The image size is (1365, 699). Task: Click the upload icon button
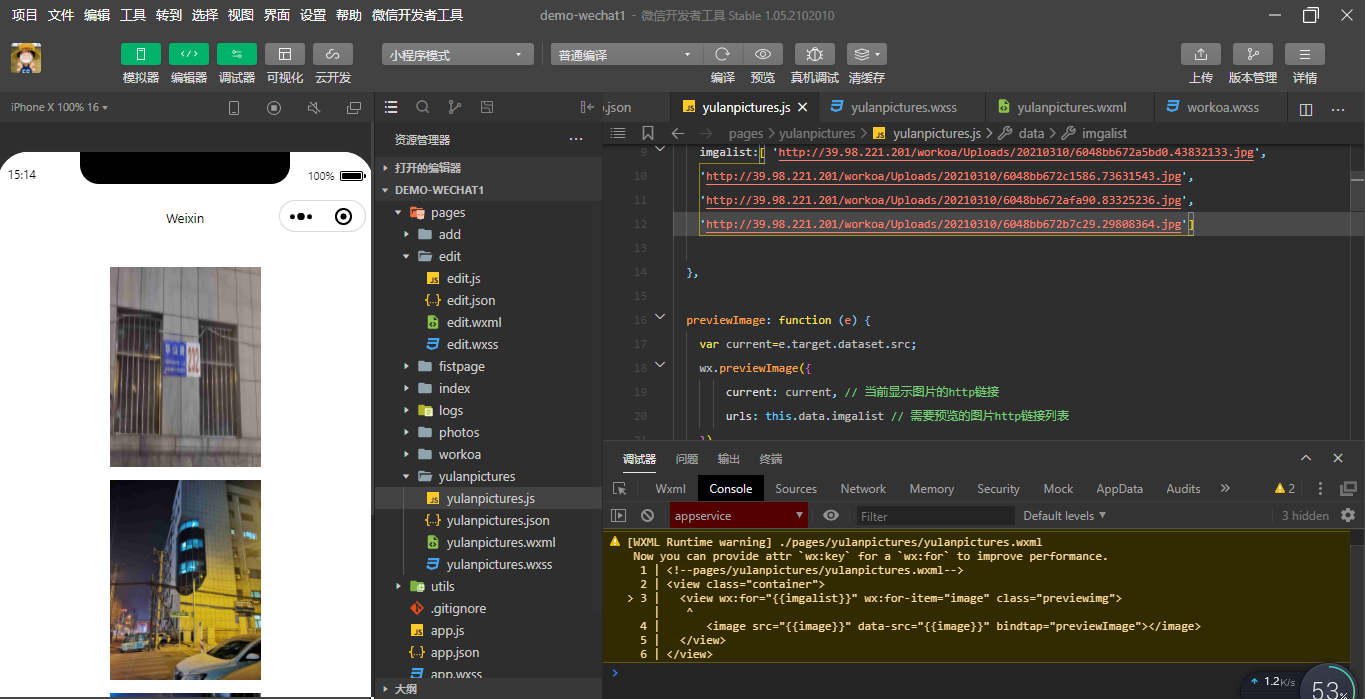(1200, 54)
